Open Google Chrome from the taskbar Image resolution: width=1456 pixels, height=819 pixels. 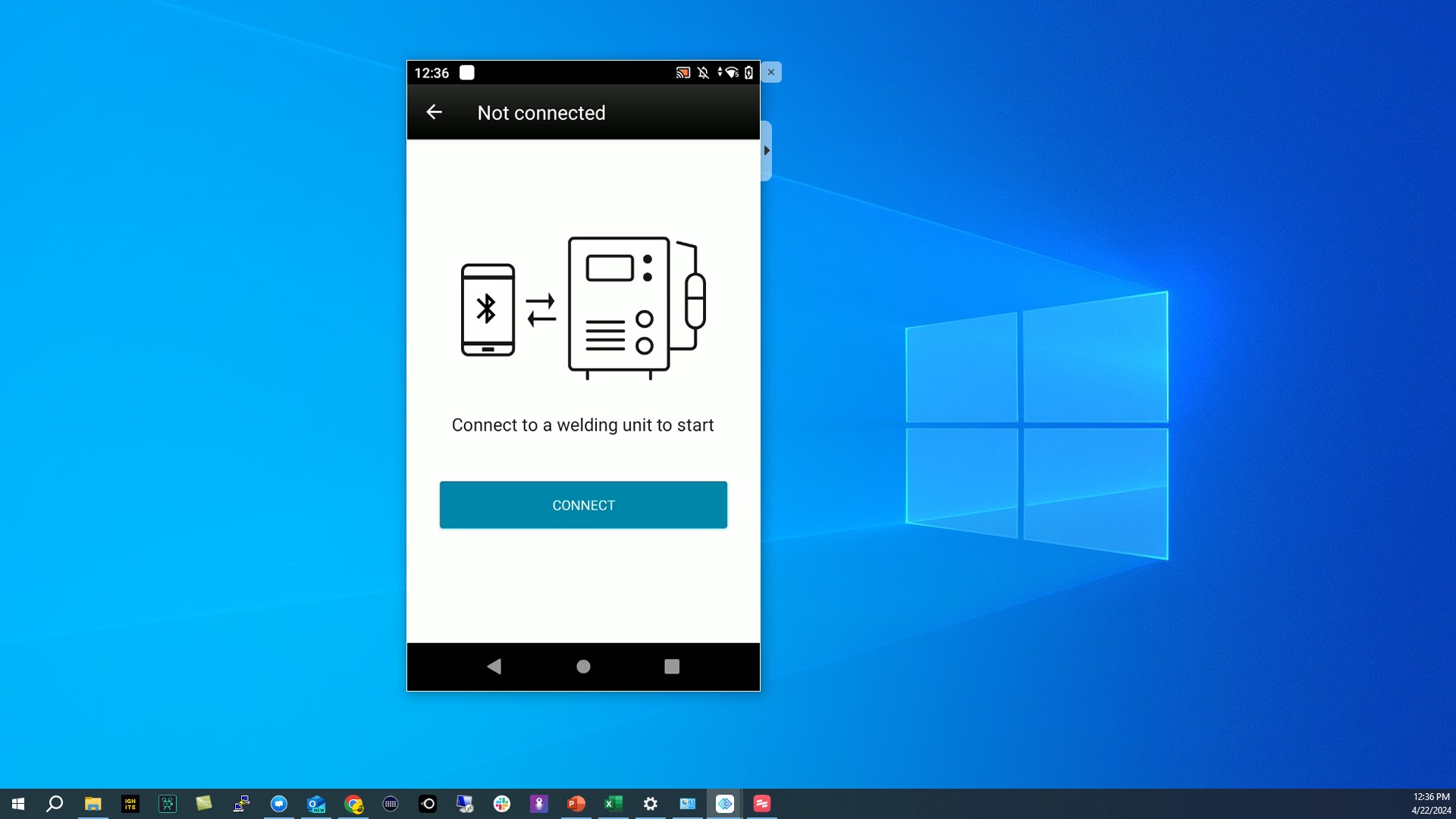click(353, 804)
